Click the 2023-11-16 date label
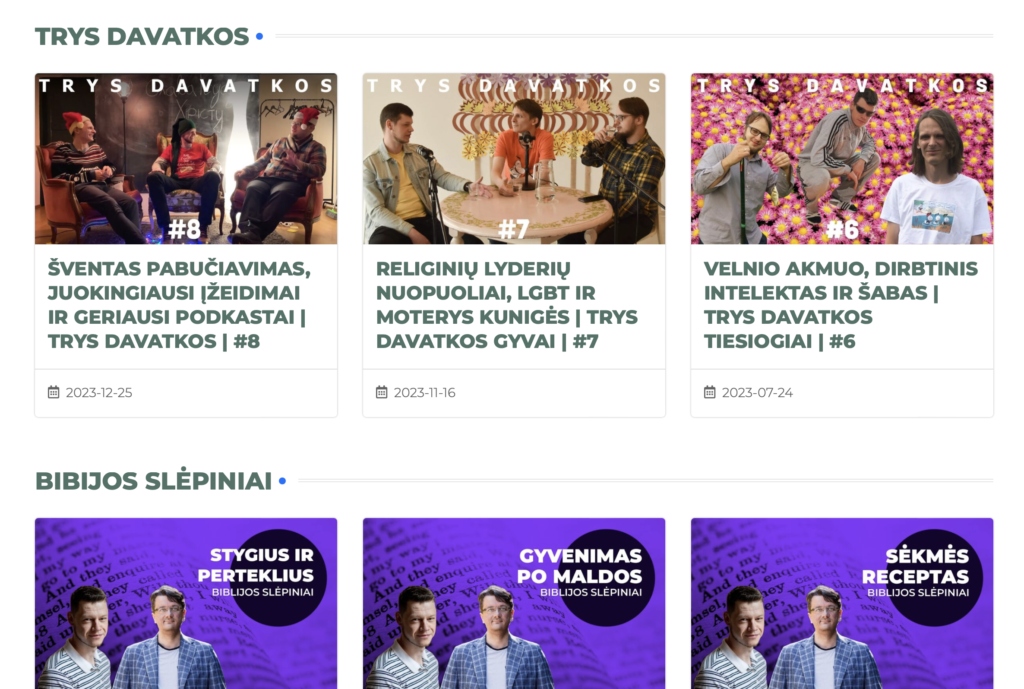 [424, 393]
